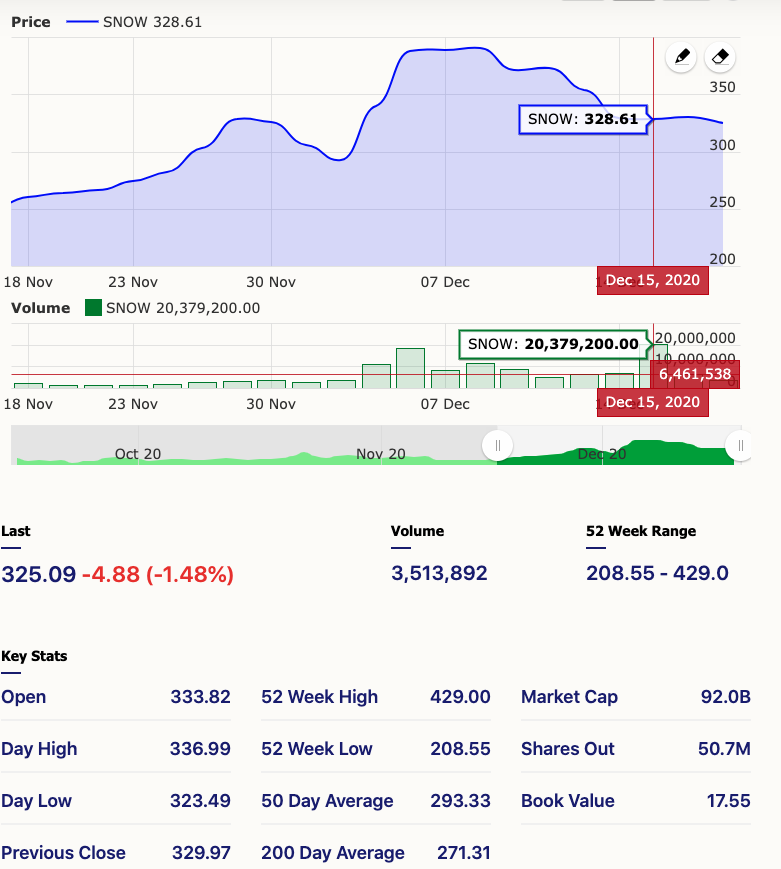Click the 6,461,538 volume axis label
The image size is (781, 869).
click(695, 374)
